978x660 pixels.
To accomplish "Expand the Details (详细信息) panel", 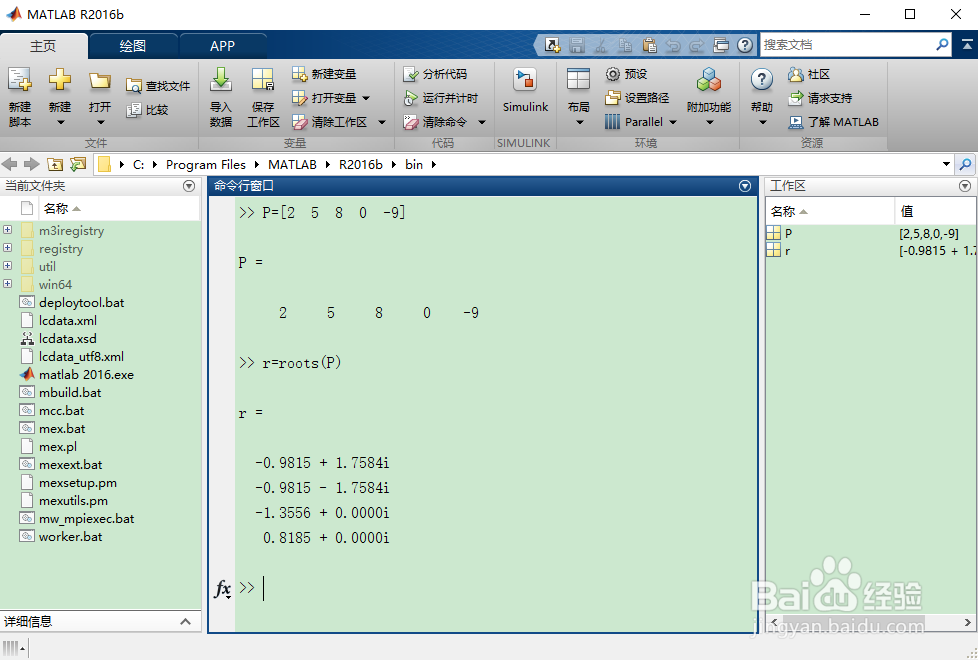I will 185,621.
